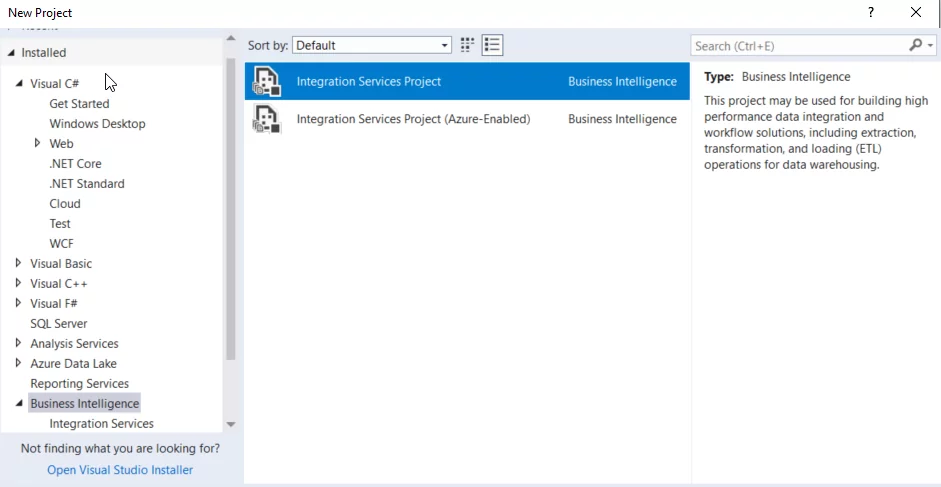Select the WCF category
Viewport: 941px width, 487px height.
[61, 243]
